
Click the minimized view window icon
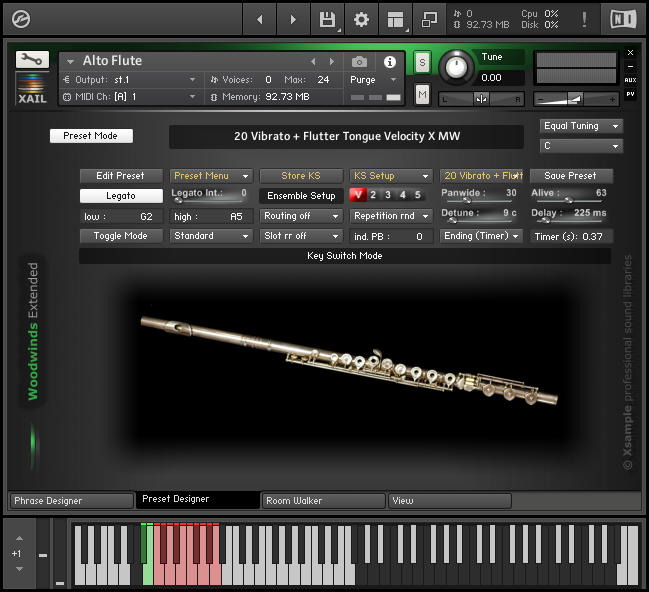pyautogui.click(x=429, y=19)
